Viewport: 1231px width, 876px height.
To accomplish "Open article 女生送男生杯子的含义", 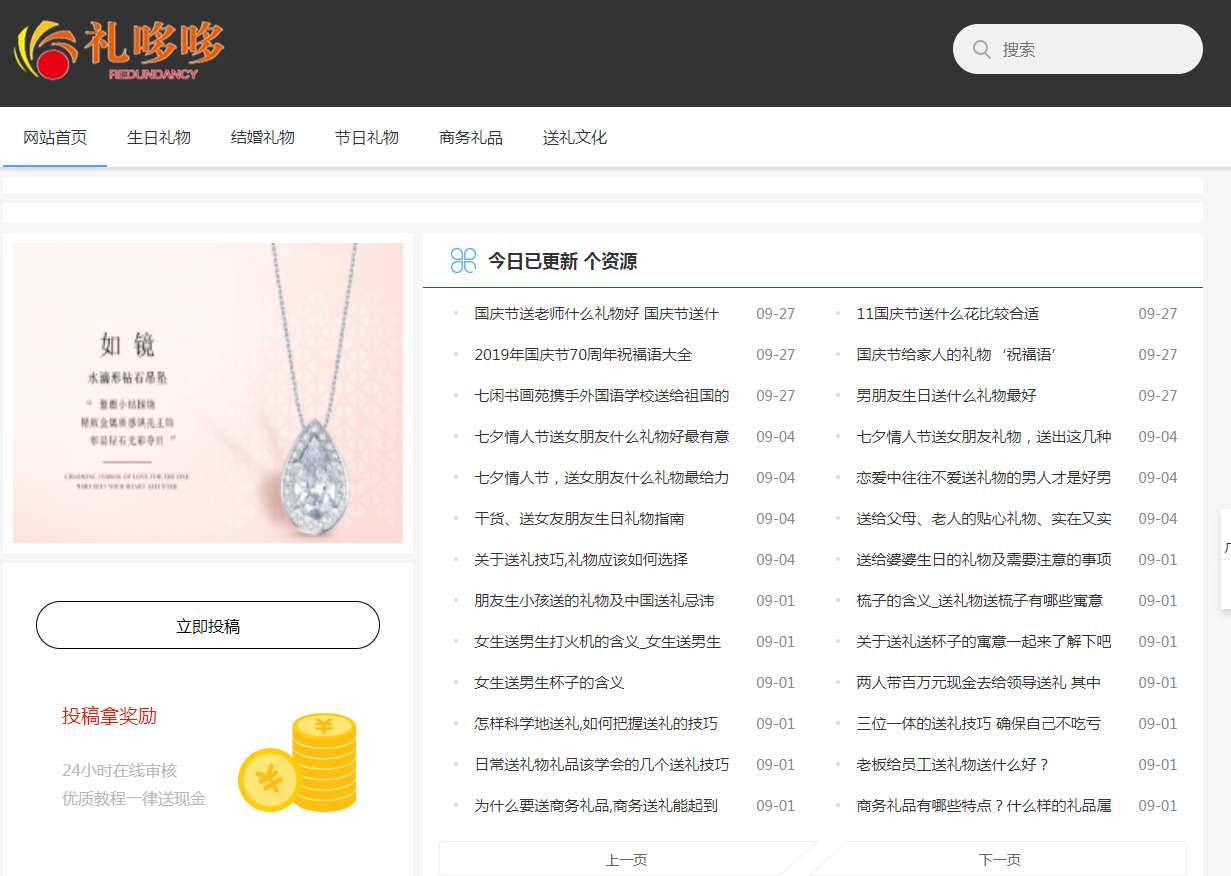I will coord(549,683).
